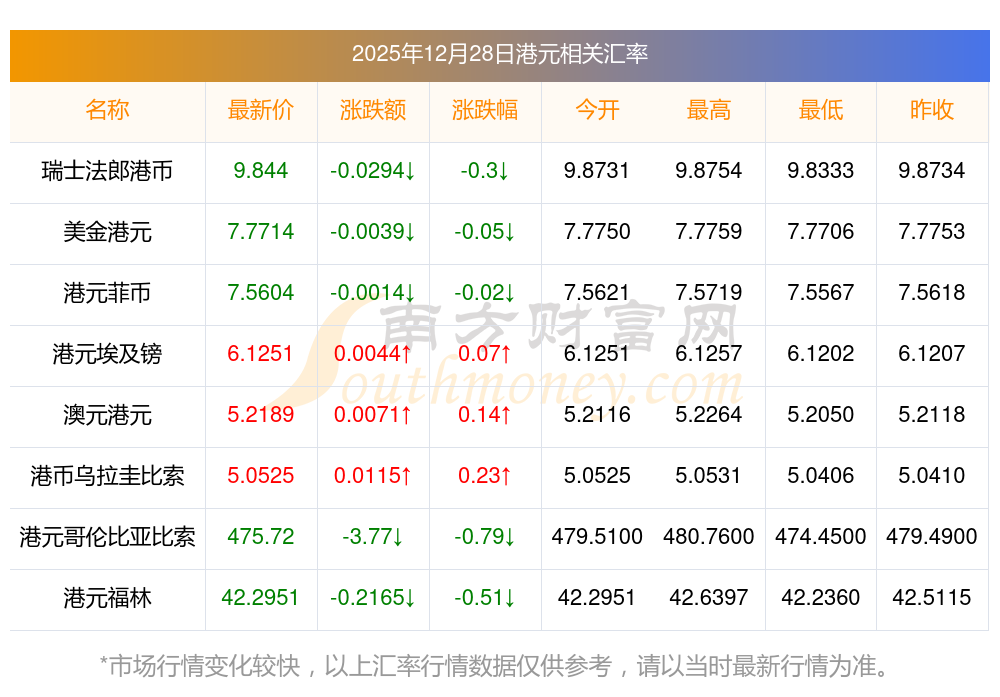
Task: Click latest price 7.5604
Action: tap(260, 293)
